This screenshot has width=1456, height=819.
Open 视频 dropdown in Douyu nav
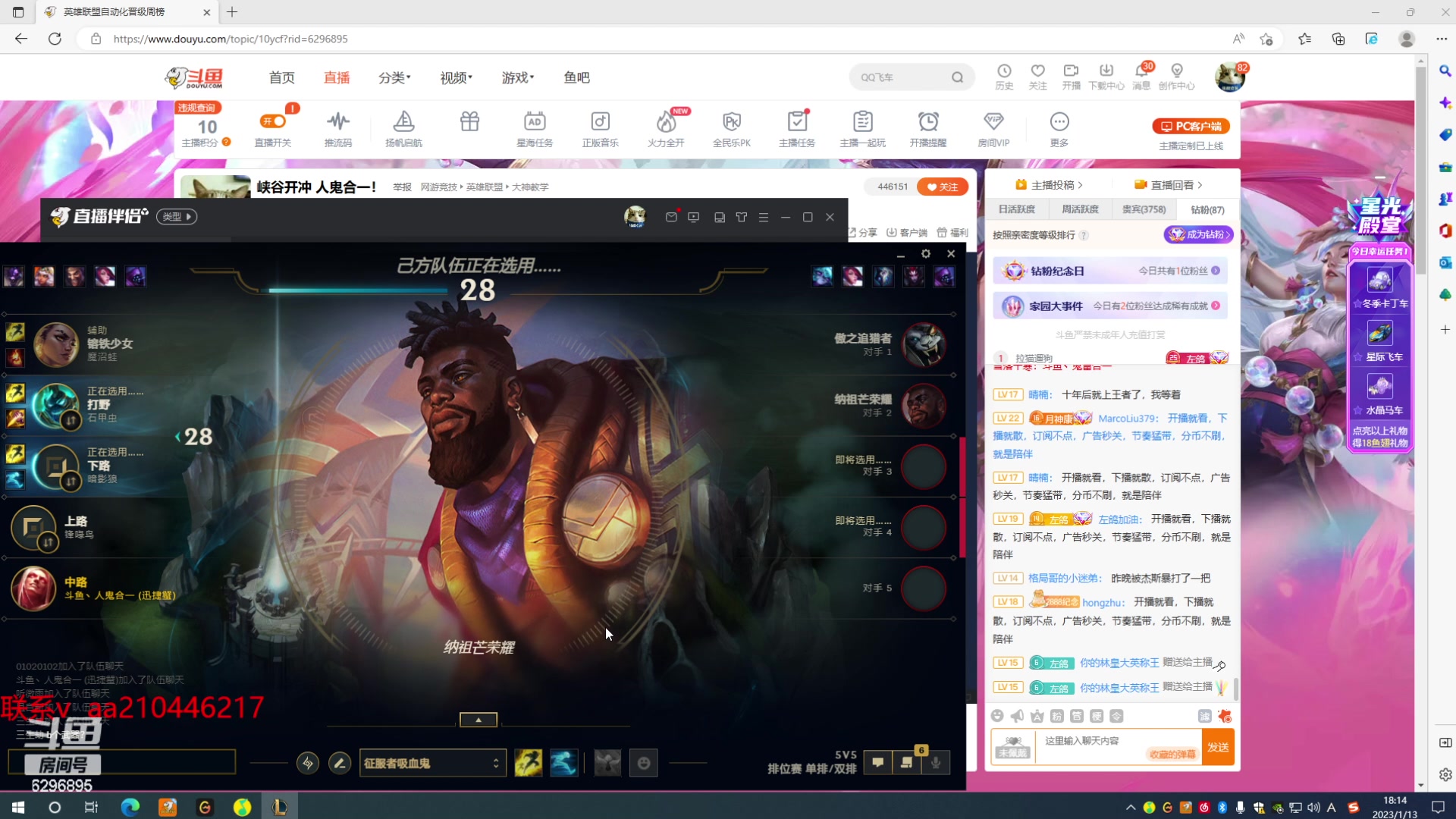tap(456, 78)
